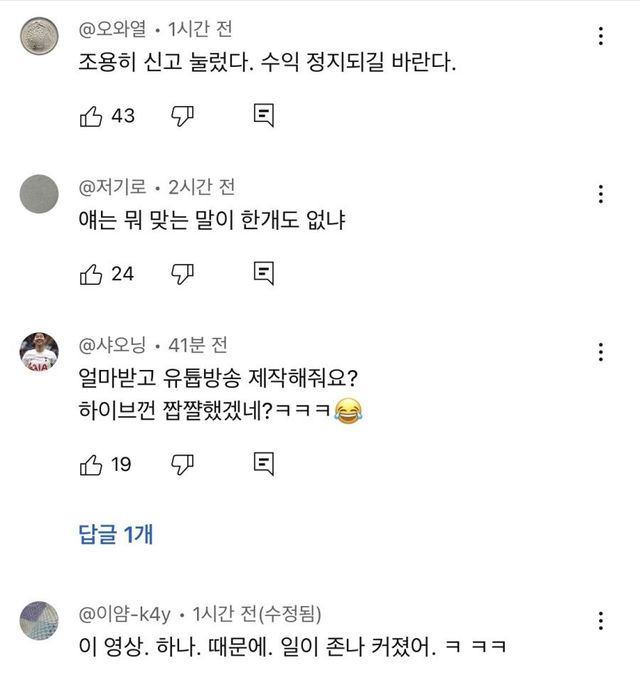Open more options for @이암-k4y's comment
Image resolution: width=640 pixels, height=678 pixels.
pos(600,619)
